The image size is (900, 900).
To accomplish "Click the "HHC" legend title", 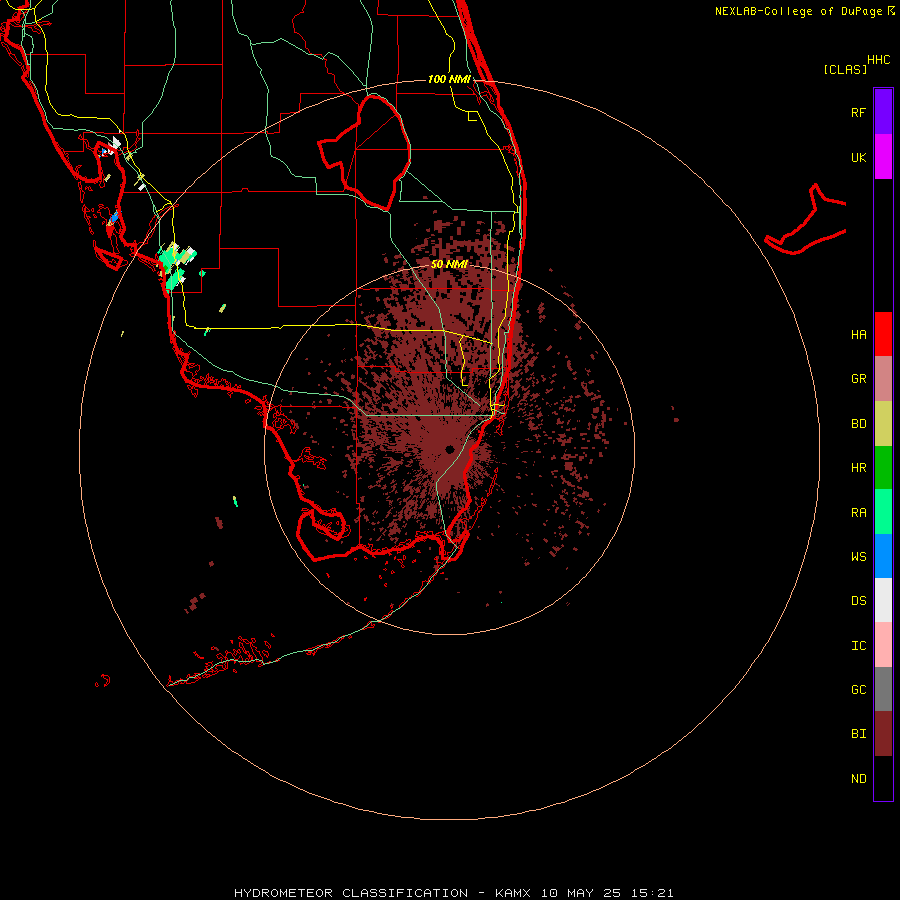I will click(879, 60).
